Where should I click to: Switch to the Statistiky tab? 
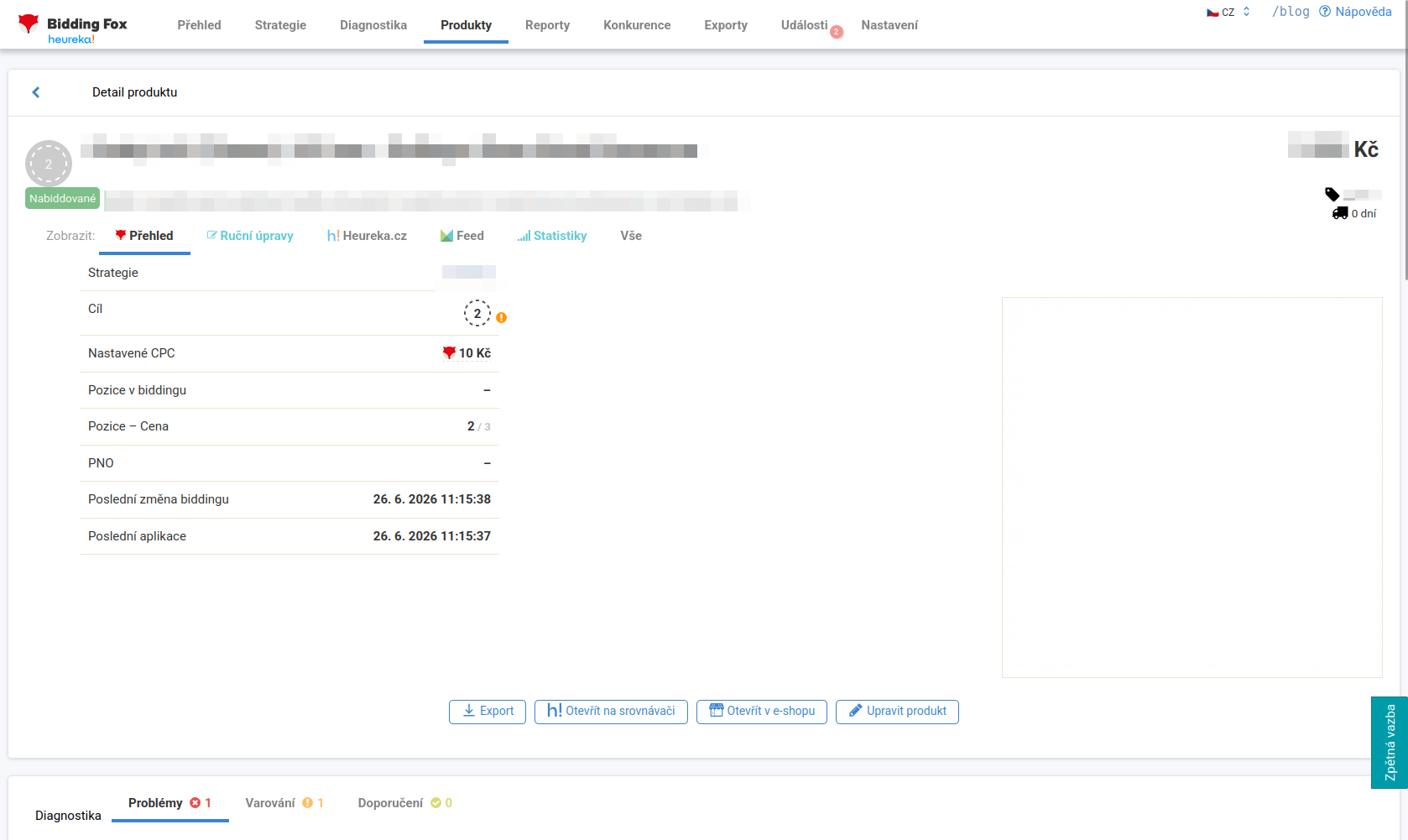[x=552, y=236]
